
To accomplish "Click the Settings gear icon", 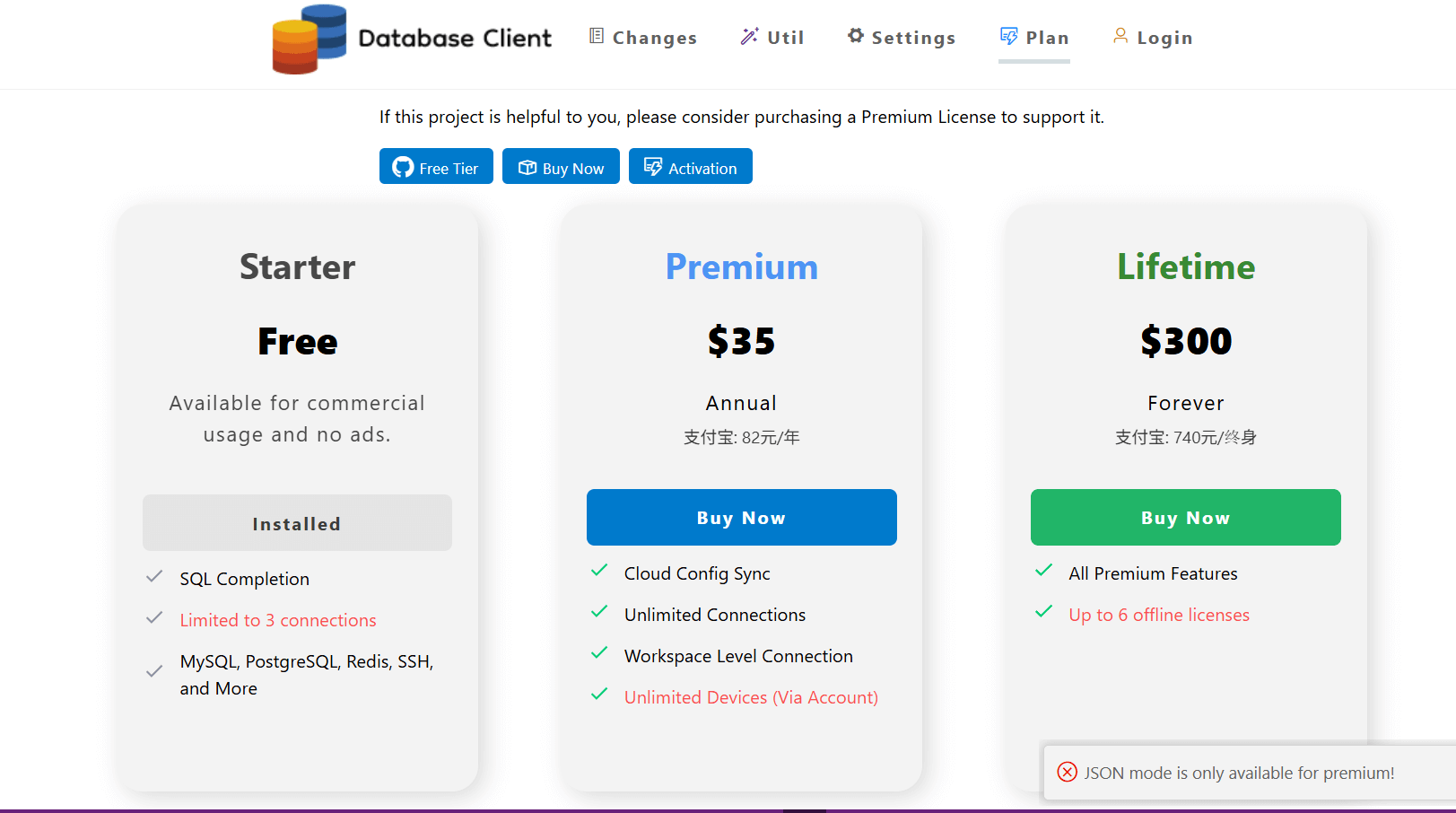I will coord(856,36).
